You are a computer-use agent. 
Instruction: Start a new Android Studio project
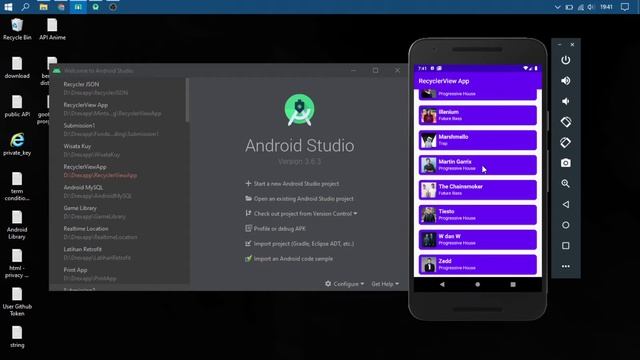tap(292, 184)
